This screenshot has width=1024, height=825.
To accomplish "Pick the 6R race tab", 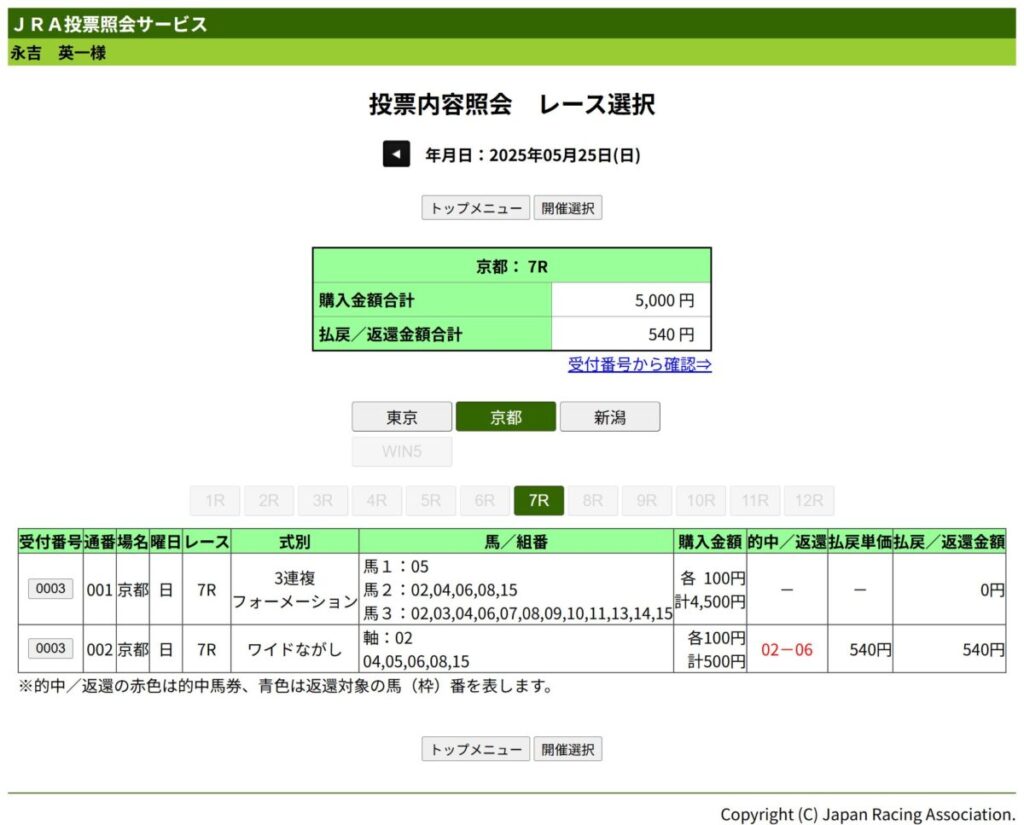I will pyautogui.click(x=485, y=501).
